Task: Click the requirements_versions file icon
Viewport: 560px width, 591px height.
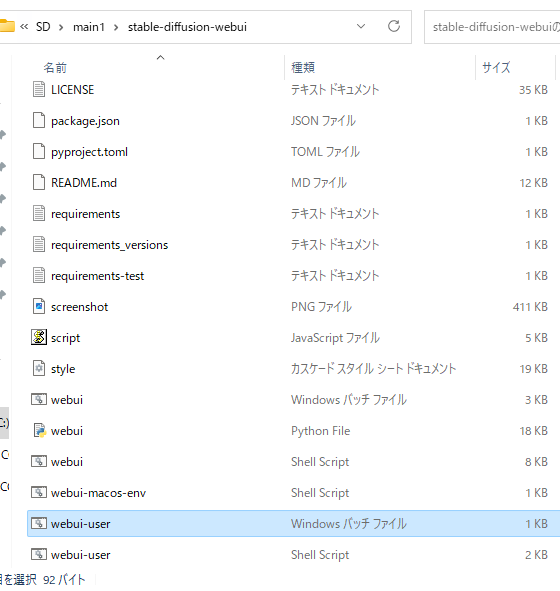Action: point(39,245)
